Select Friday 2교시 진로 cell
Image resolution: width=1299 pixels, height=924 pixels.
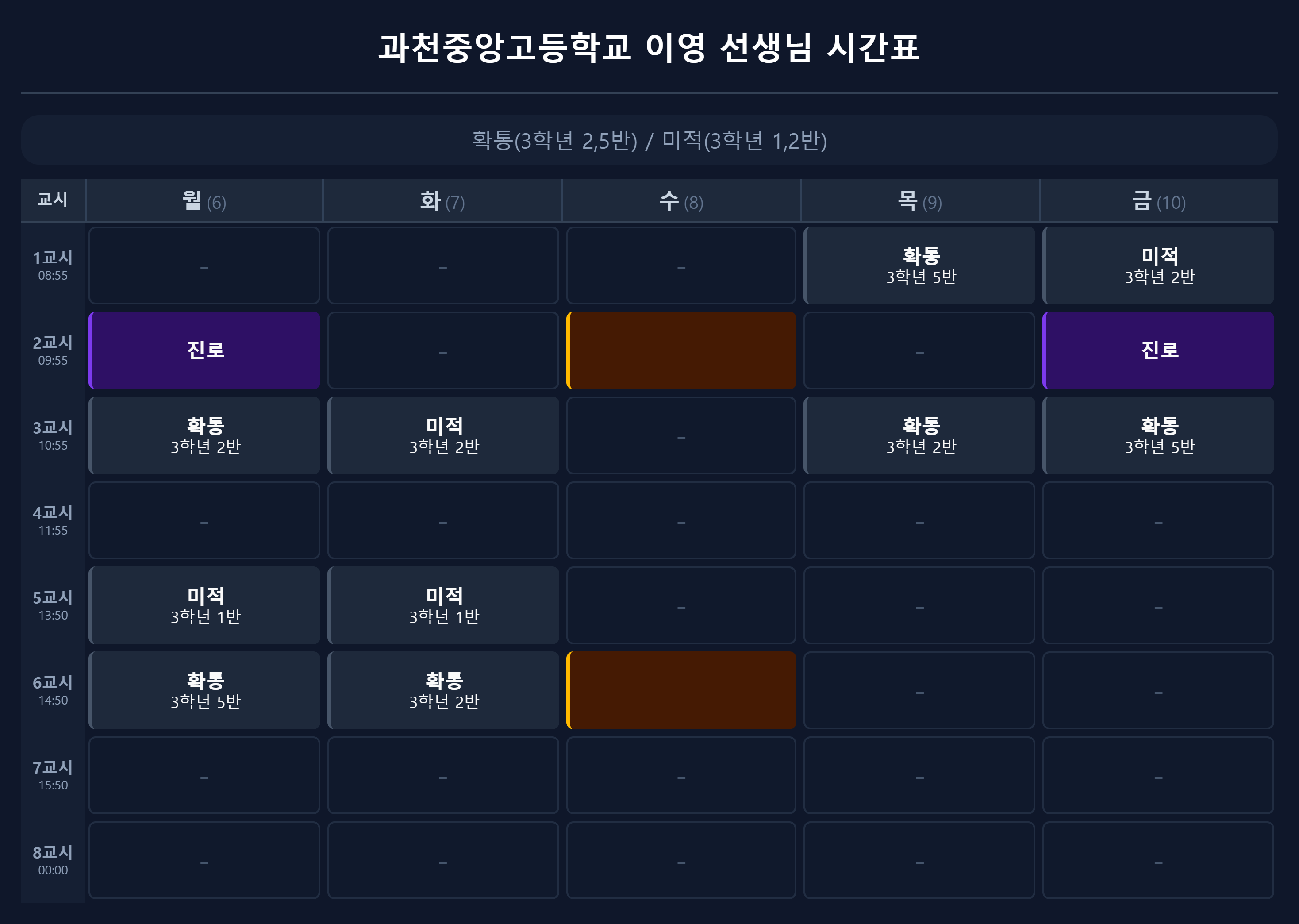tap(1158, 350)
